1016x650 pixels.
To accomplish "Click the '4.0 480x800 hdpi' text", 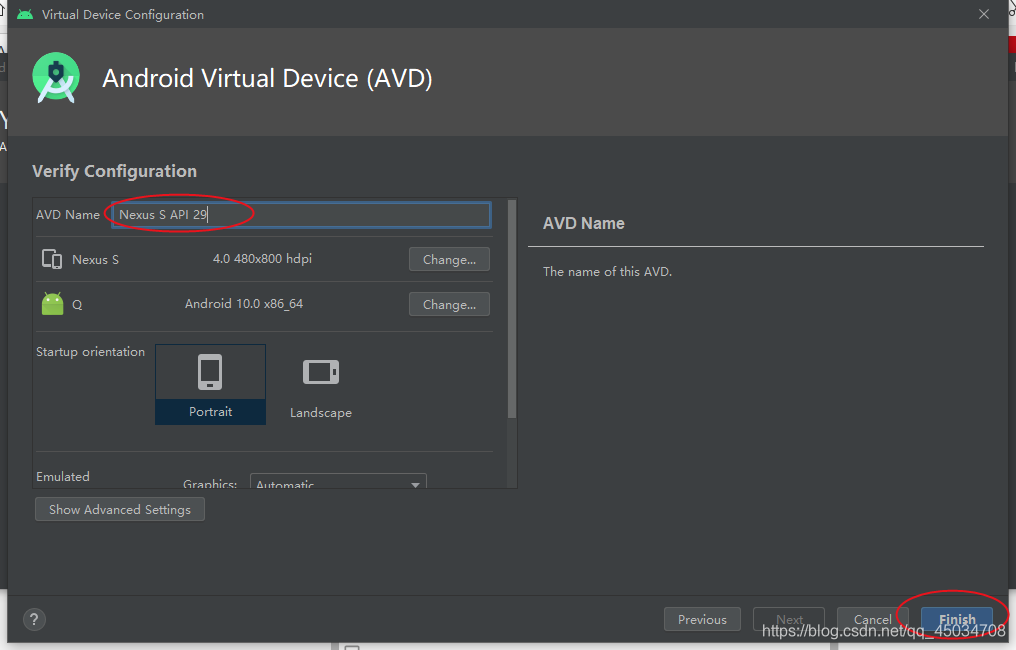I will (262, 259).
